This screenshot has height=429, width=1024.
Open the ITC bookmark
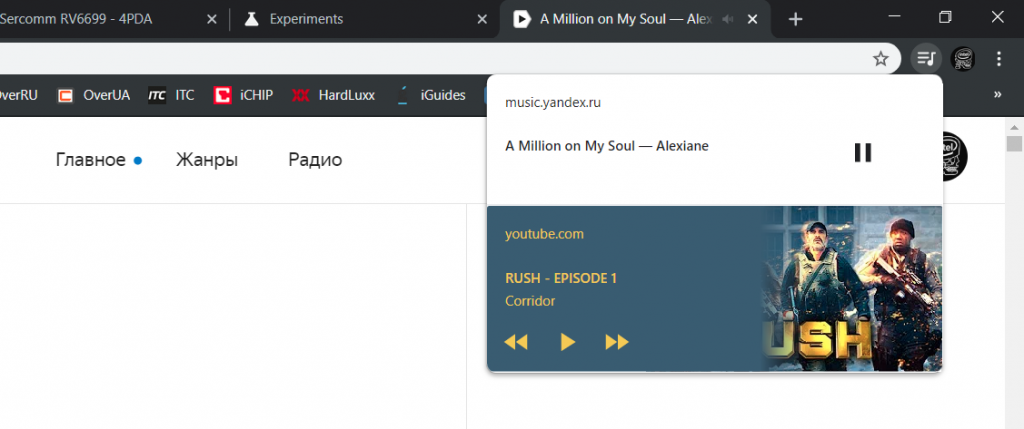coord(171,95)
